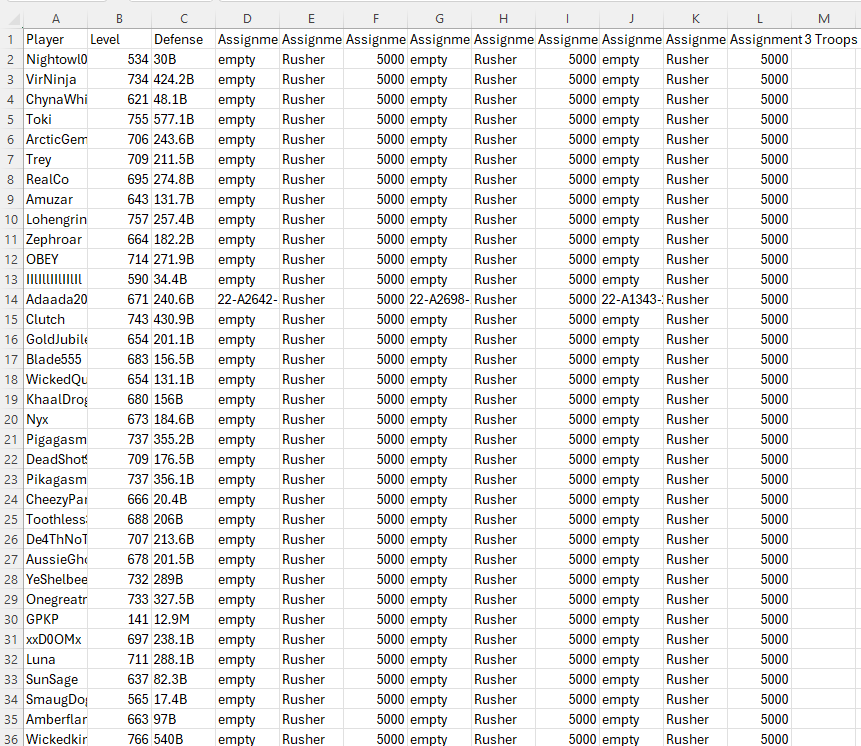Viewport: 861px width, 746px height.
Task: Click row 14 number to select Adaaada20's row
Action: [10, 299]
